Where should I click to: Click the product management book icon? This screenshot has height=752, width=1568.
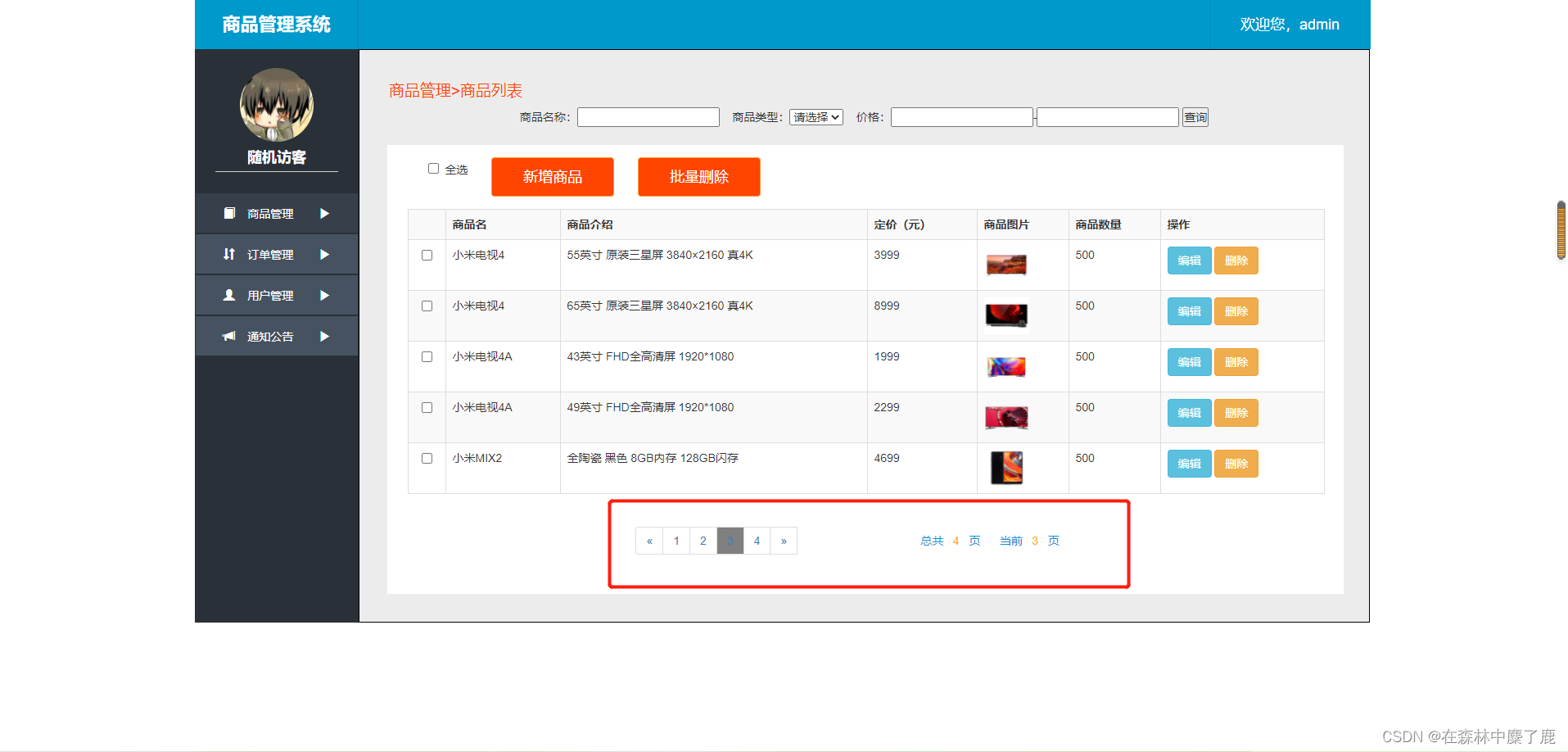click(x=229, y=213)
